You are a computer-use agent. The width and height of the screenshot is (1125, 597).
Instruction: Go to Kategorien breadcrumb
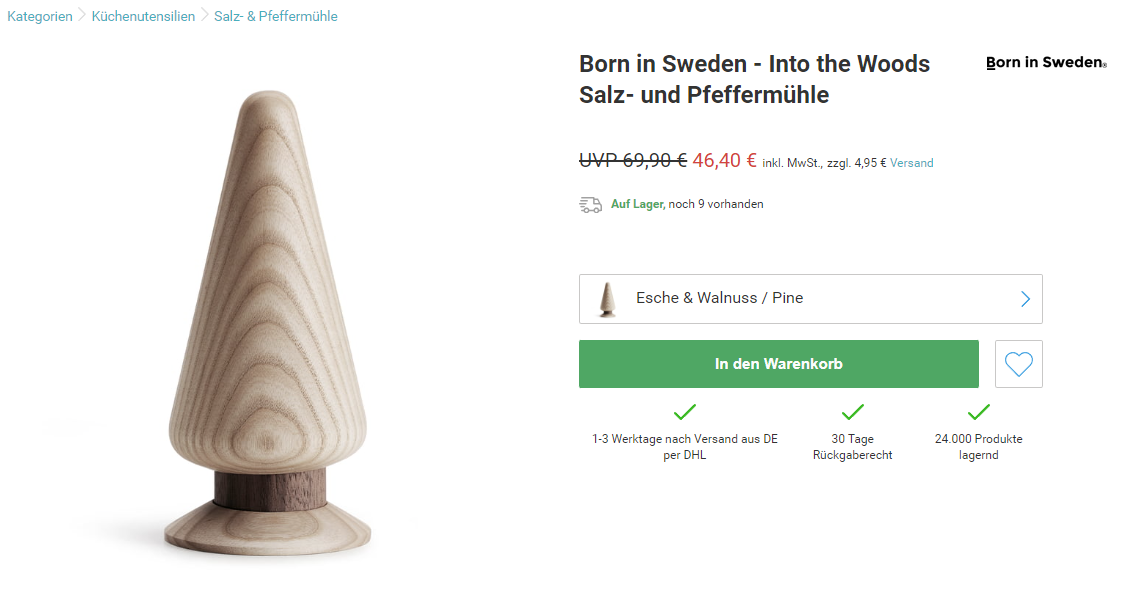tap(40, 16)
